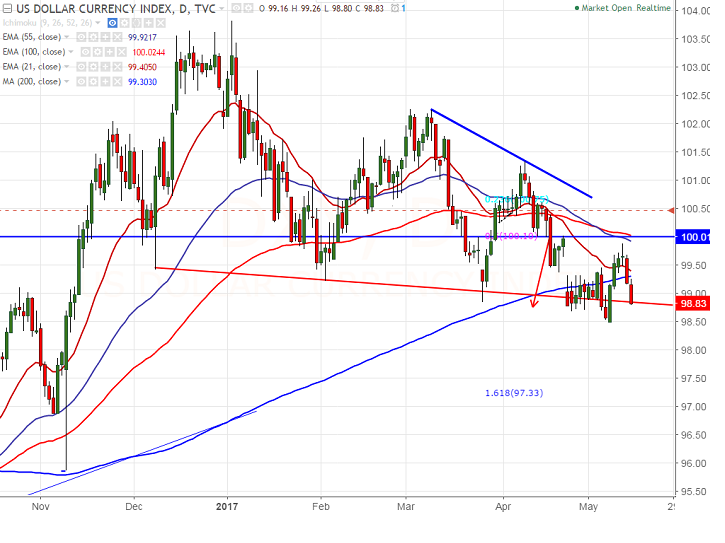The width and height of the screenshot is (725, 543).
Task: Click the Apr label on time axis
Action: (503, 506)
